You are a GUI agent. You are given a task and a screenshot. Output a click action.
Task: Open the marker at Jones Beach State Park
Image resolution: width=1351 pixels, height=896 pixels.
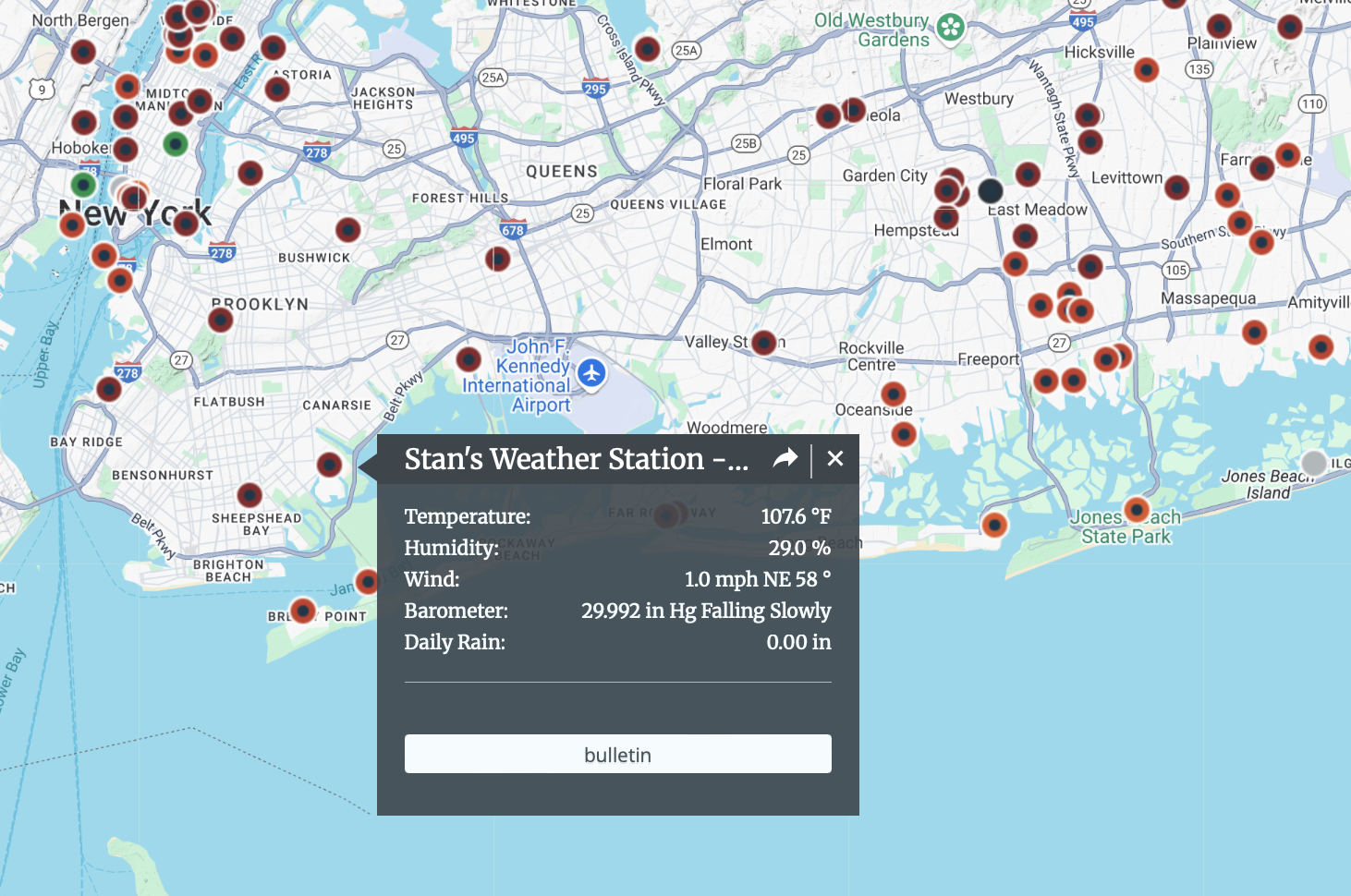point(1137,510)
